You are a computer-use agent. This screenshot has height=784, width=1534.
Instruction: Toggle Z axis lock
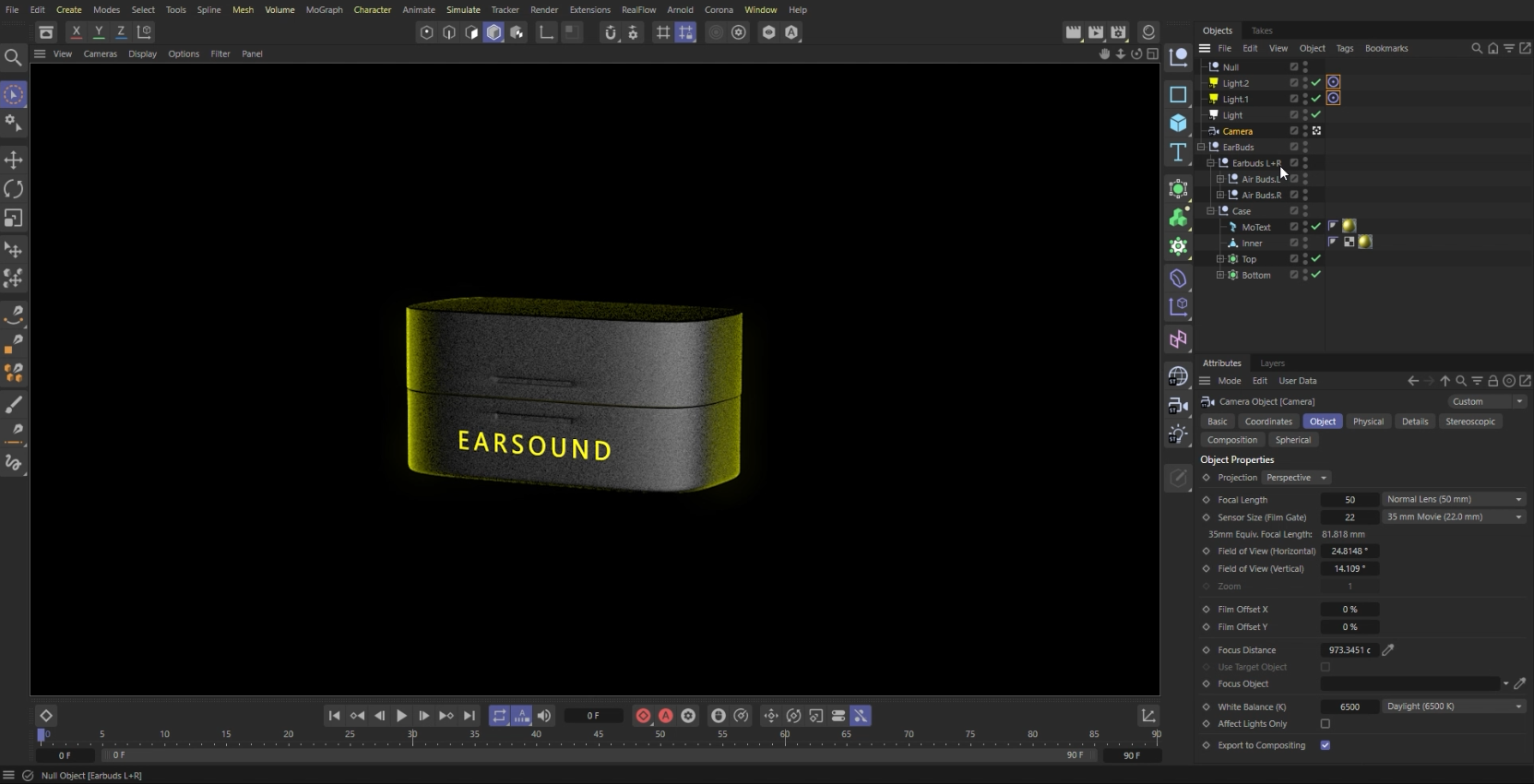121,32
